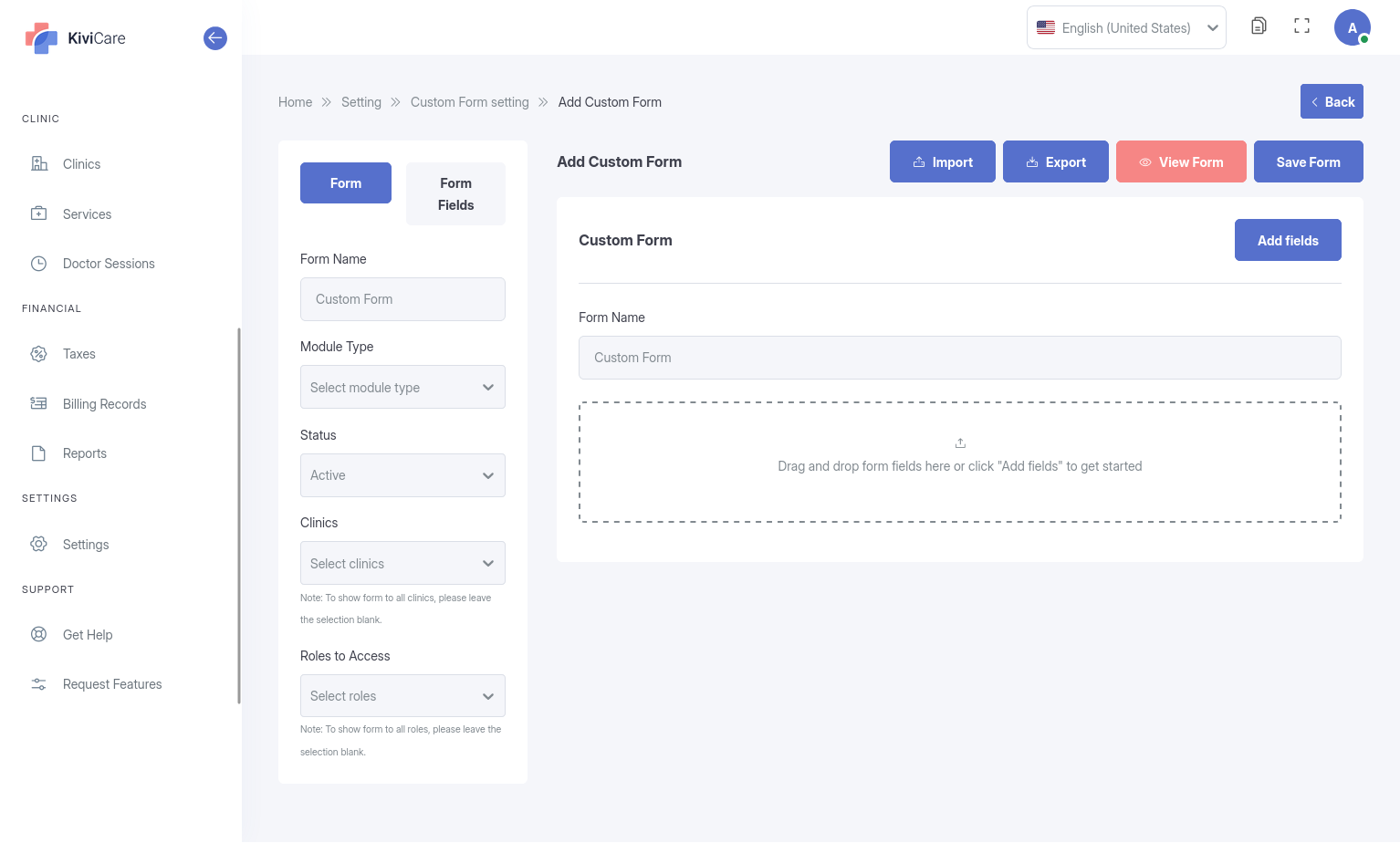Collapse sidebar with the arrow button
This screenshot has width=1400, height=843.
point(215,38)
